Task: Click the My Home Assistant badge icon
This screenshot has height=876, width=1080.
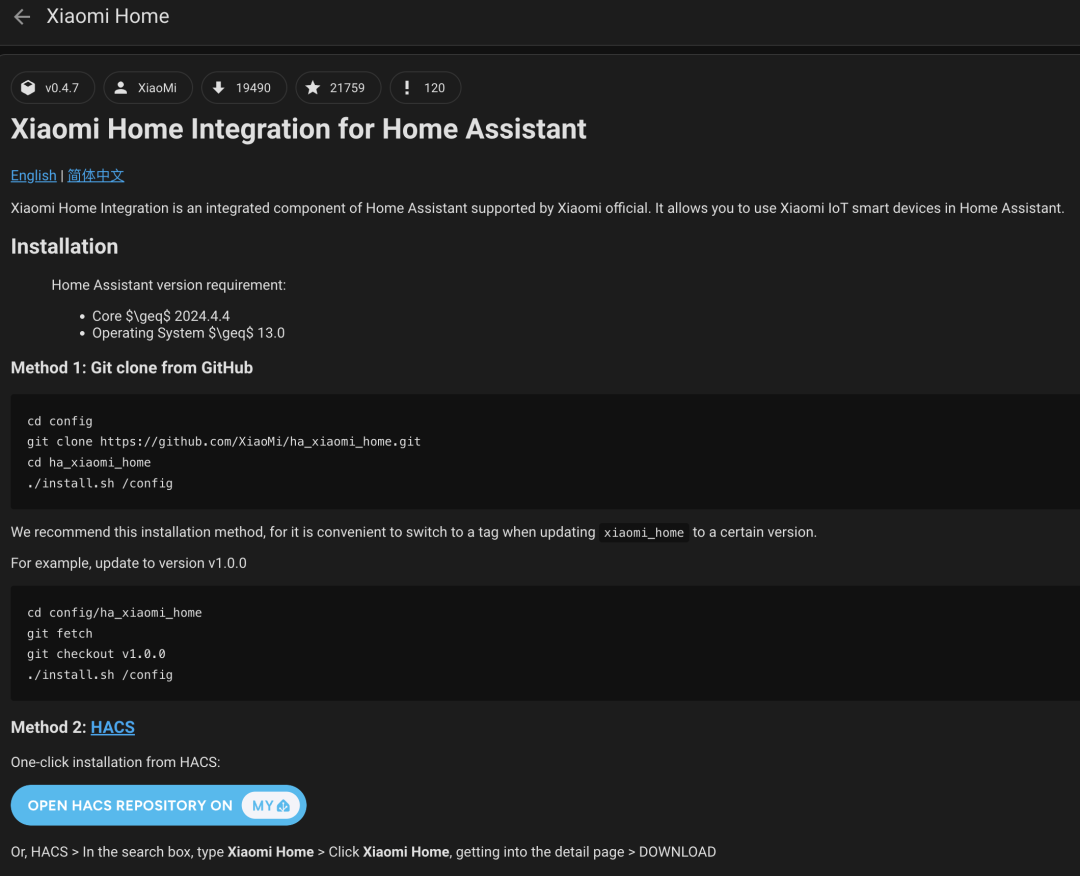Action: 271,805
